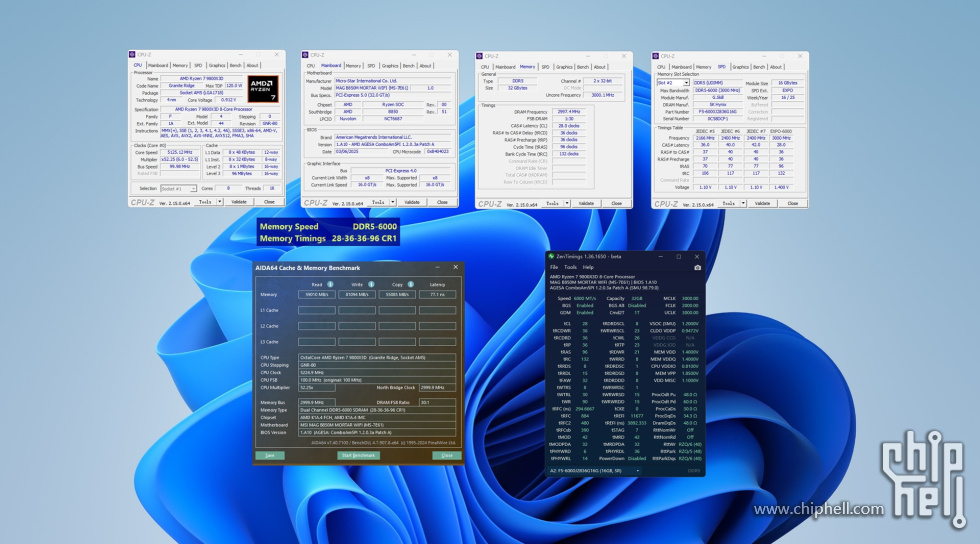Viewport: 980px width, 544px height.
Task: Open the File menu in ZenTimings
Action: (554, 267)
